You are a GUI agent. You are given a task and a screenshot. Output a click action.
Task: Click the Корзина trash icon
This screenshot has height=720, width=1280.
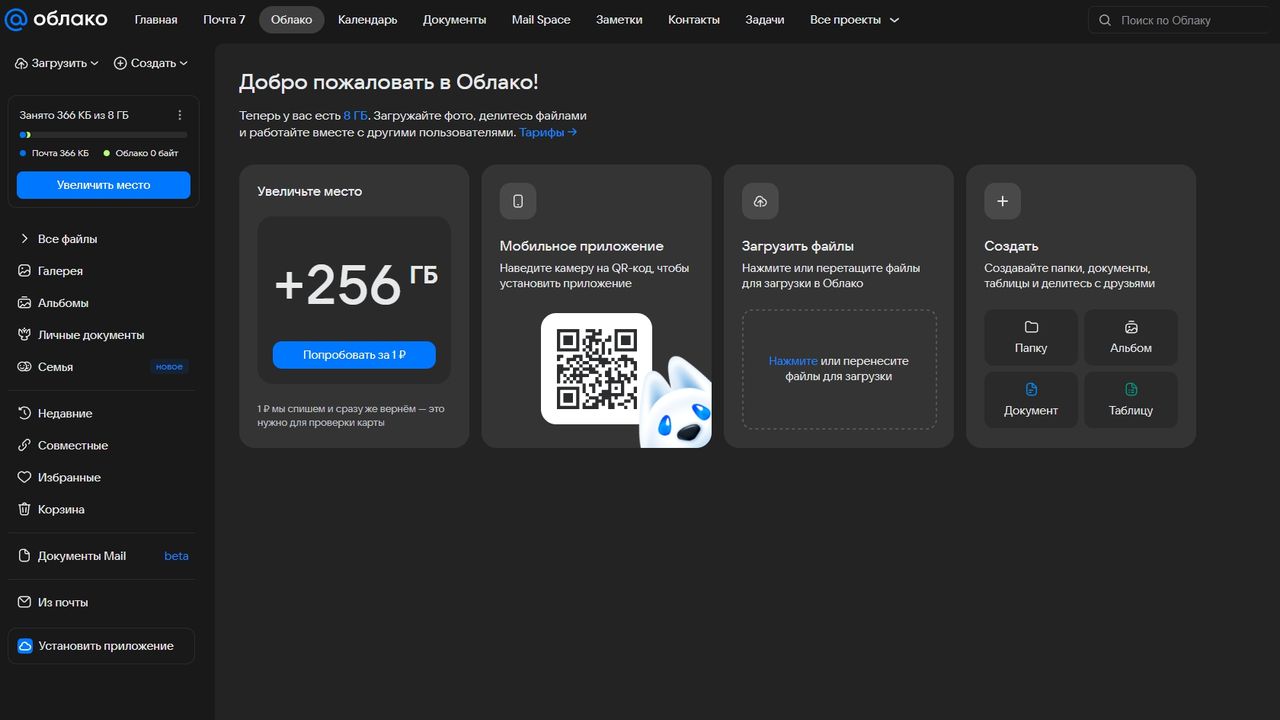point(25,509)
